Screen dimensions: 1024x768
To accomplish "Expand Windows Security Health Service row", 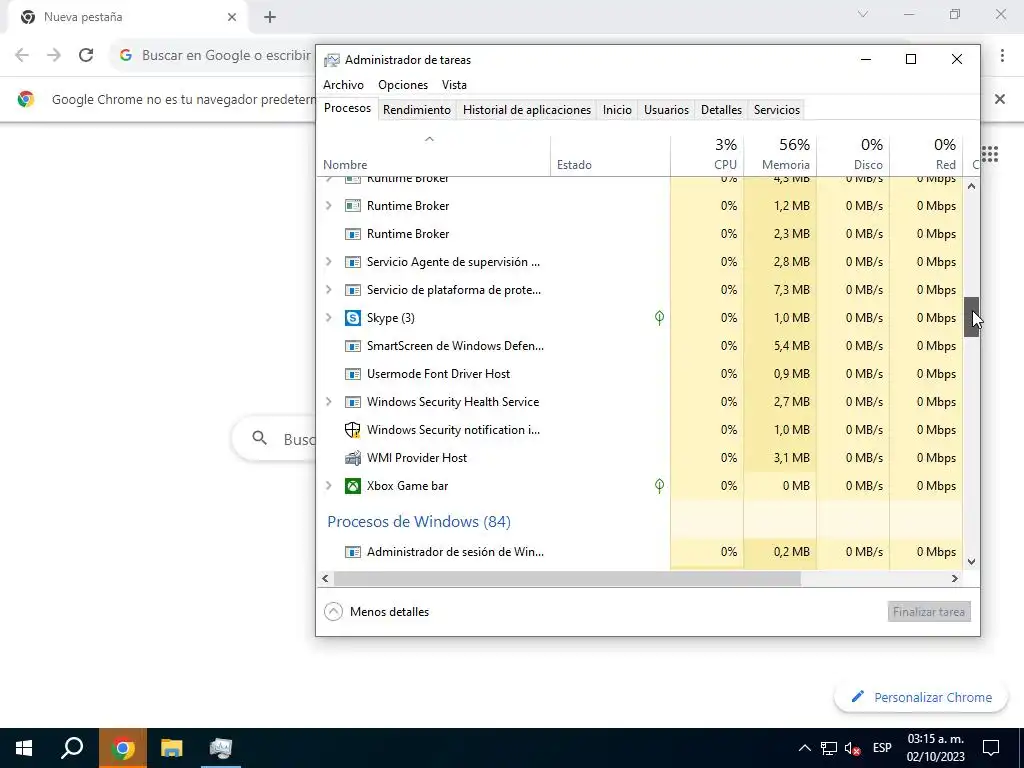I will (328, 402).
